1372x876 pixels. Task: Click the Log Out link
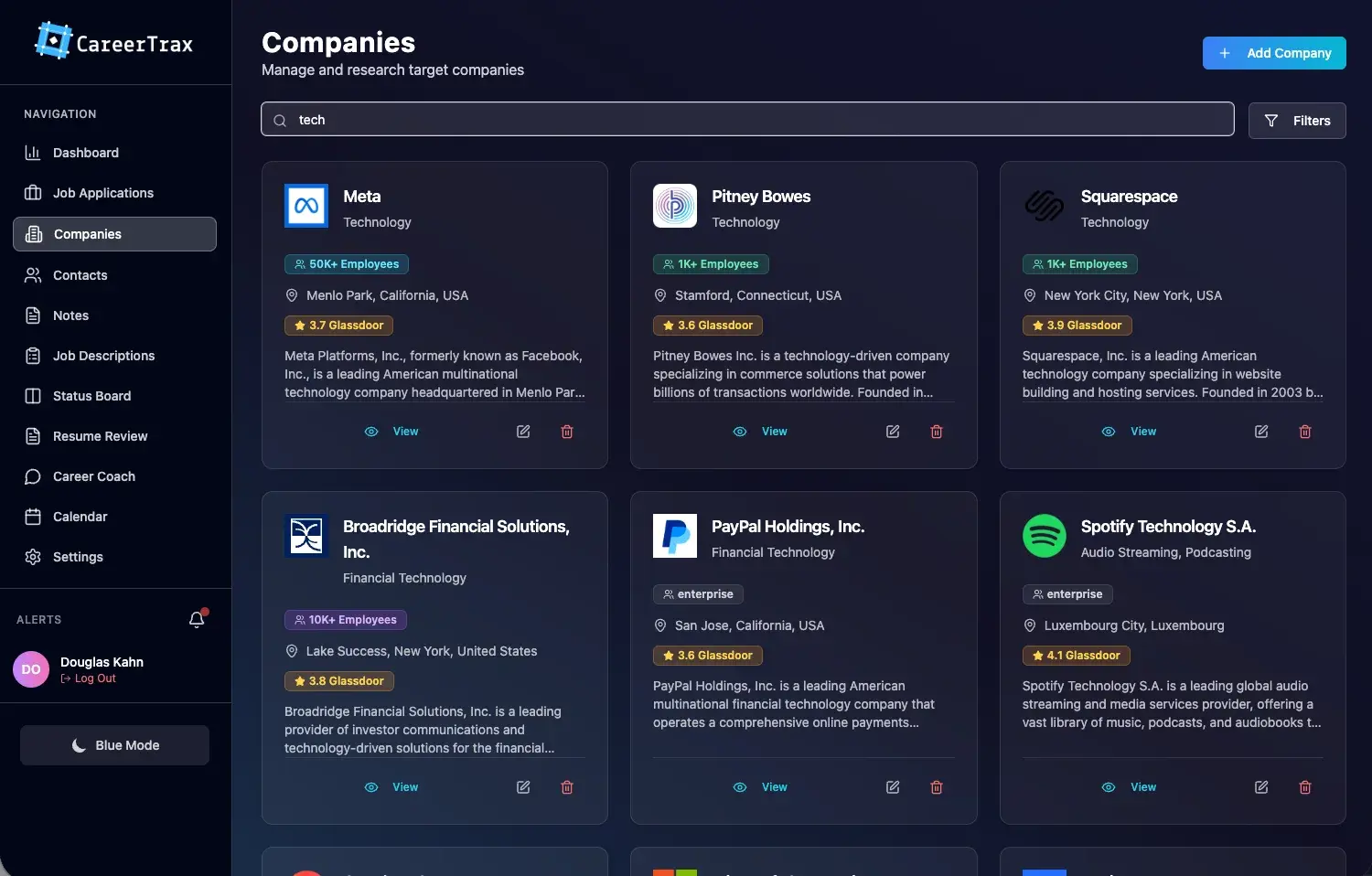(x=94, y=678)
